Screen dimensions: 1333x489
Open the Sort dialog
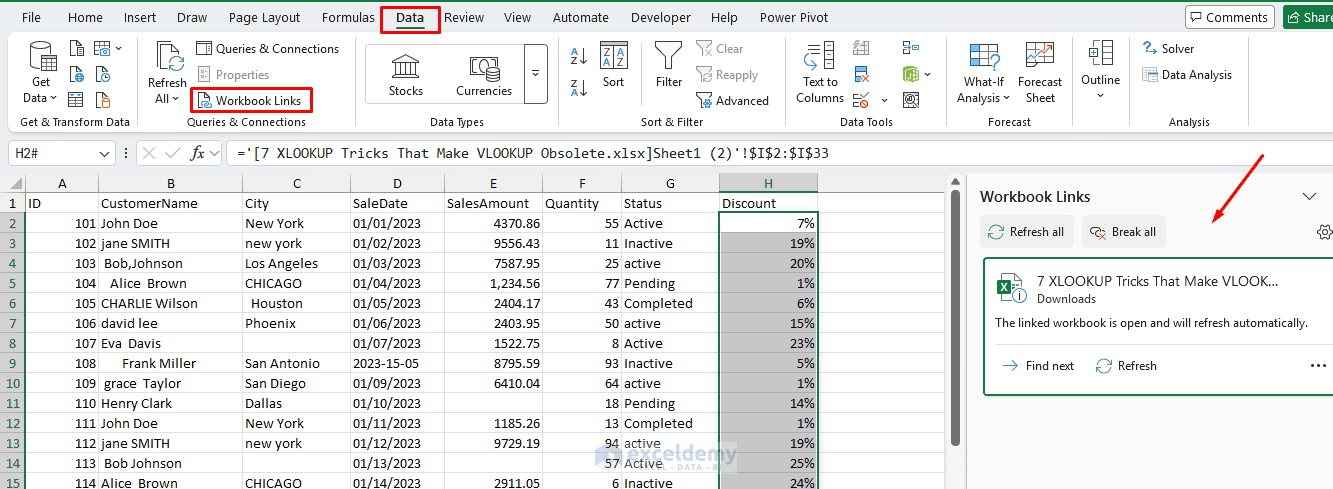[x=613, y=65]
